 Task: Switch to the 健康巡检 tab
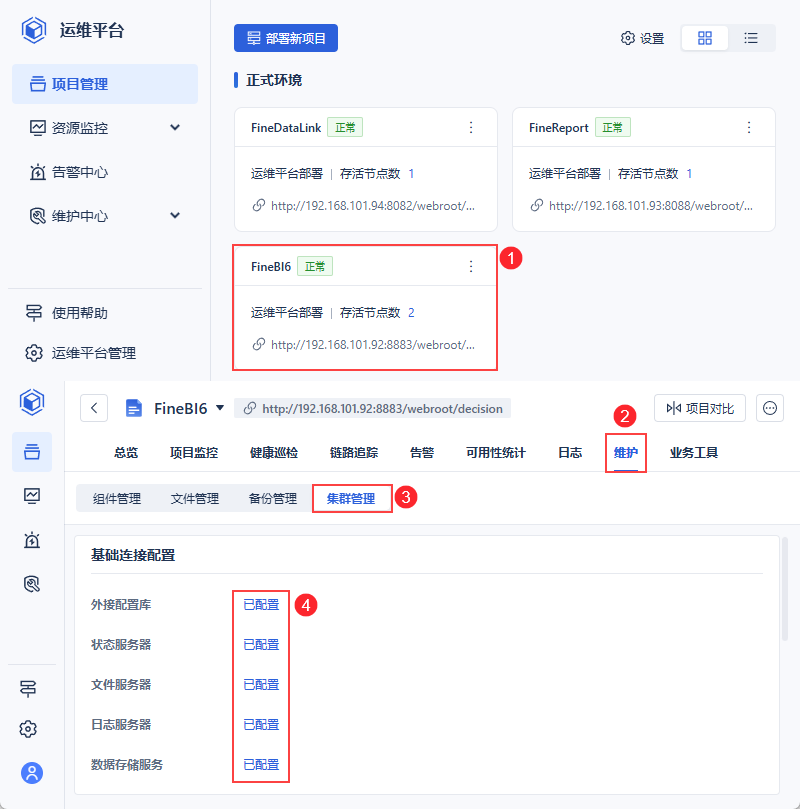pos(274,452)
